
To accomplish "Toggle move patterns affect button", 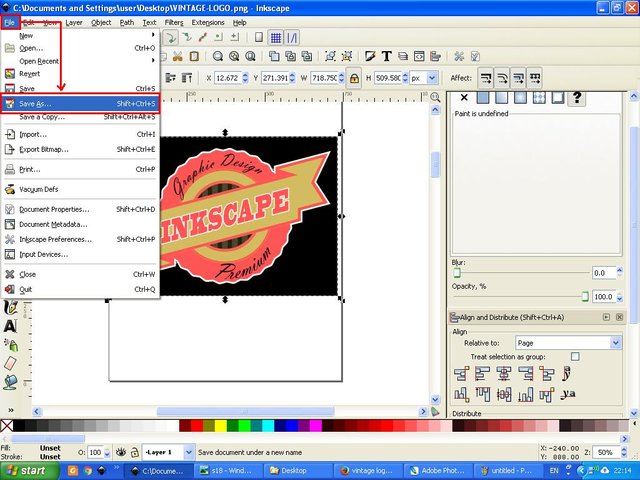I will coord(535,78).
